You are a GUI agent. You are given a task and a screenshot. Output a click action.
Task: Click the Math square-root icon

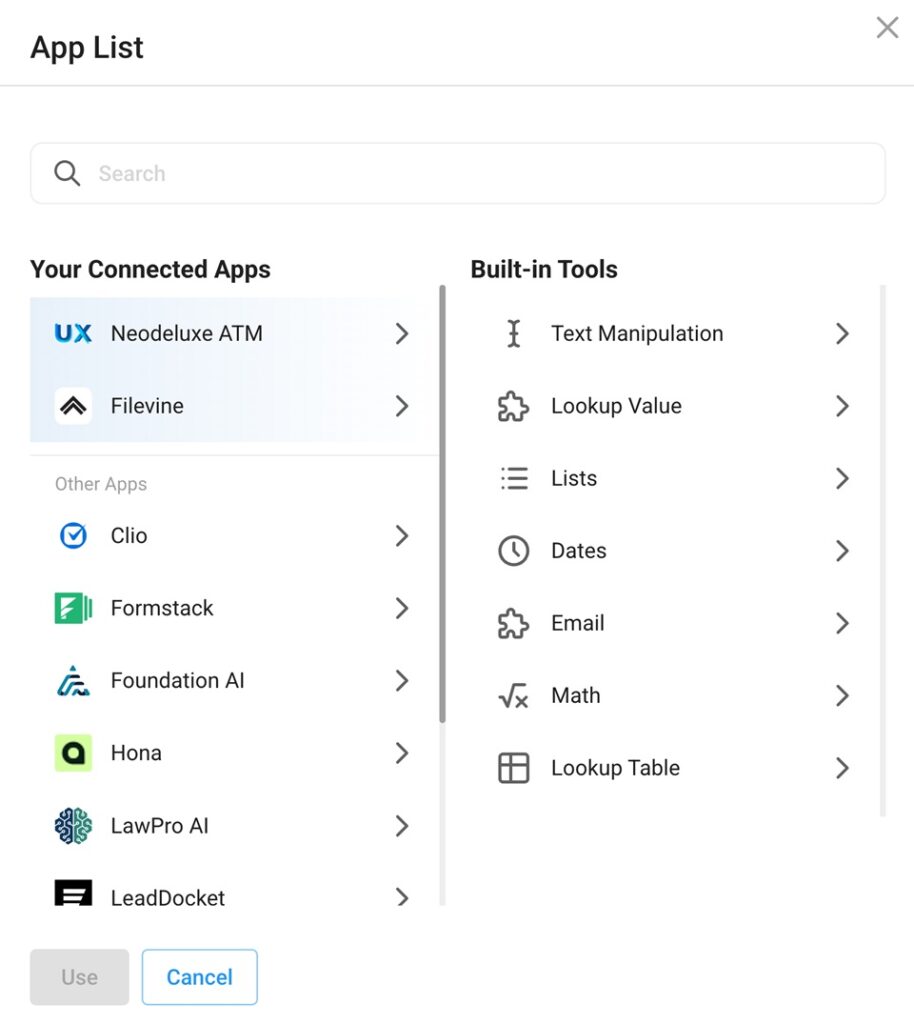[513, 696]
